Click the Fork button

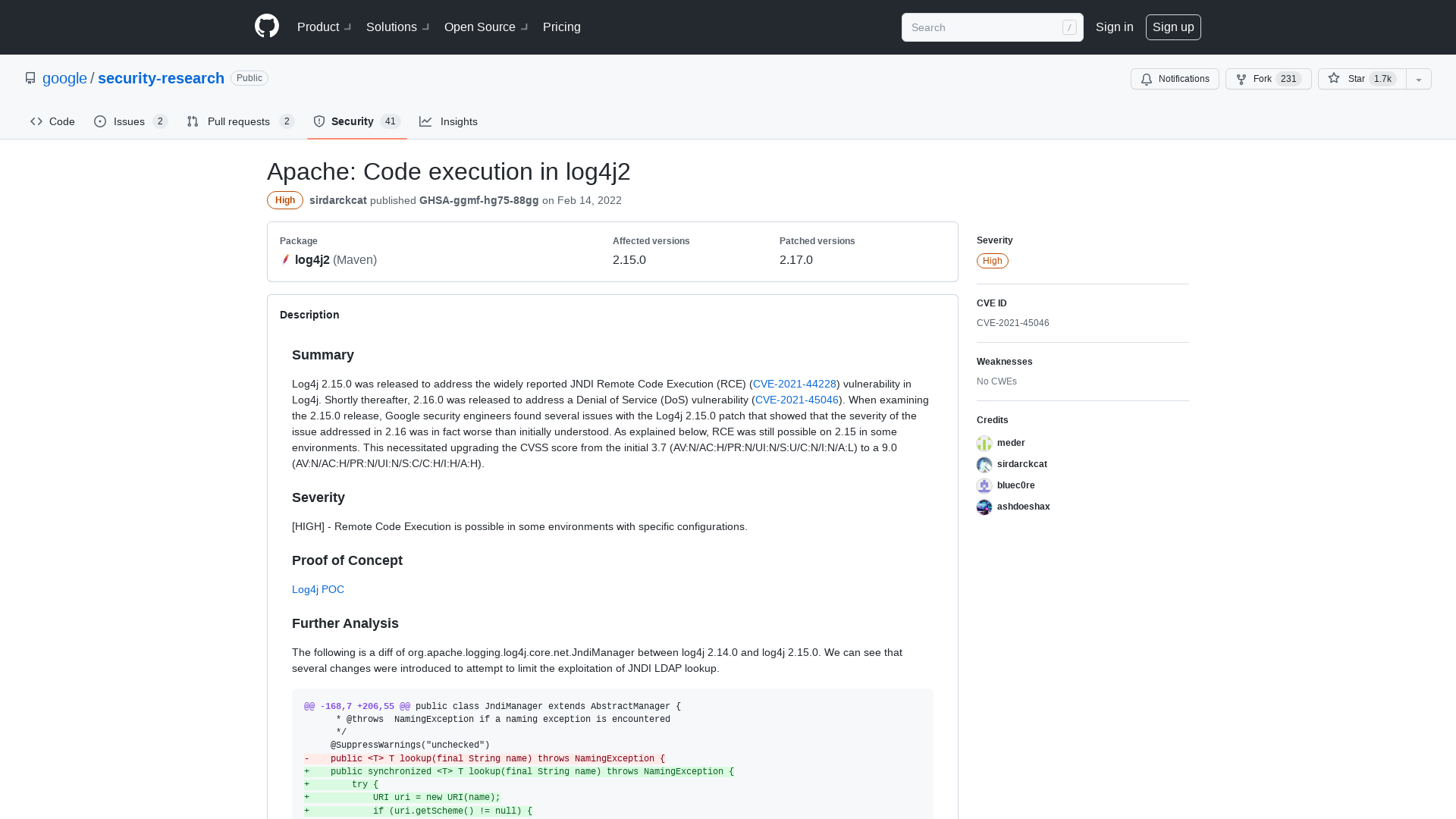click(1268, 79)
